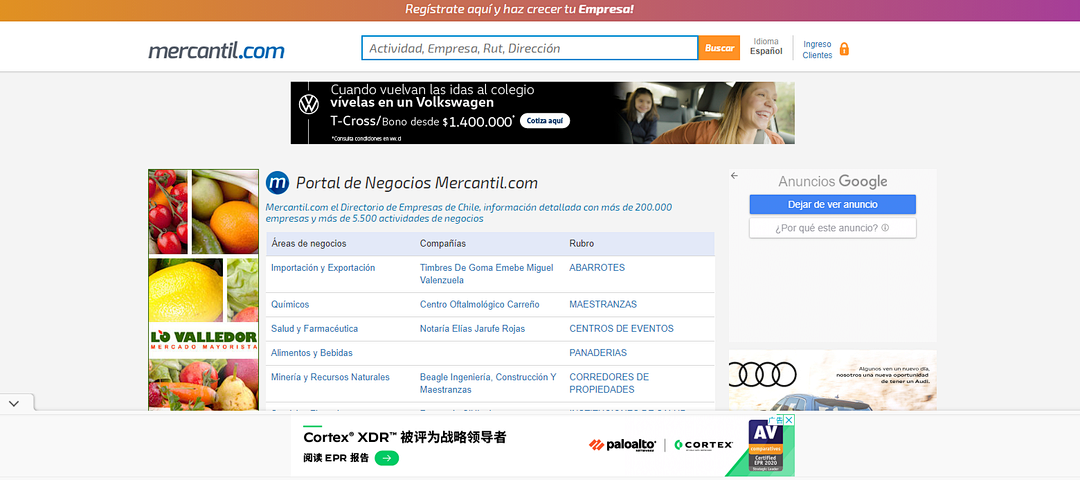
Task: Click the info icon beside '¿Por qué este anuncio?'
Action: 885,228
